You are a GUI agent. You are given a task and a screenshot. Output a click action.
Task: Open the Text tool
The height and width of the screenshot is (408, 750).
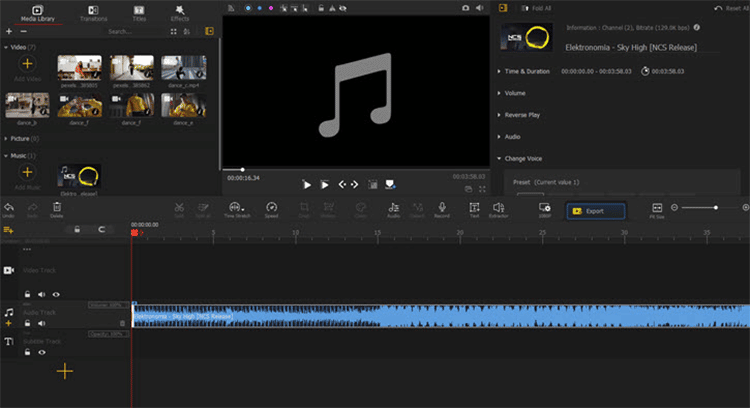click(x=474, y=207)
